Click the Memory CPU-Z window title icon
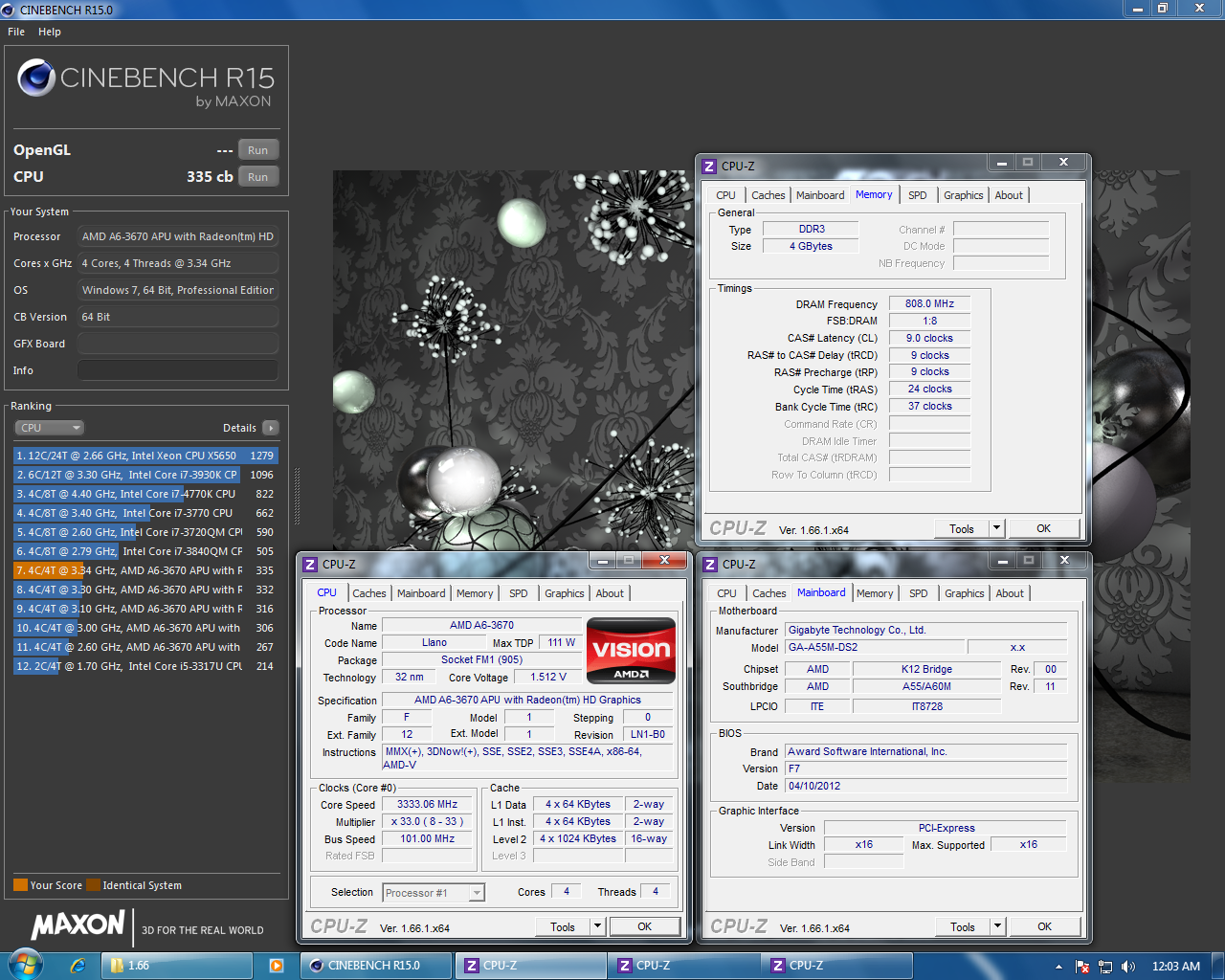 [709, 166]
